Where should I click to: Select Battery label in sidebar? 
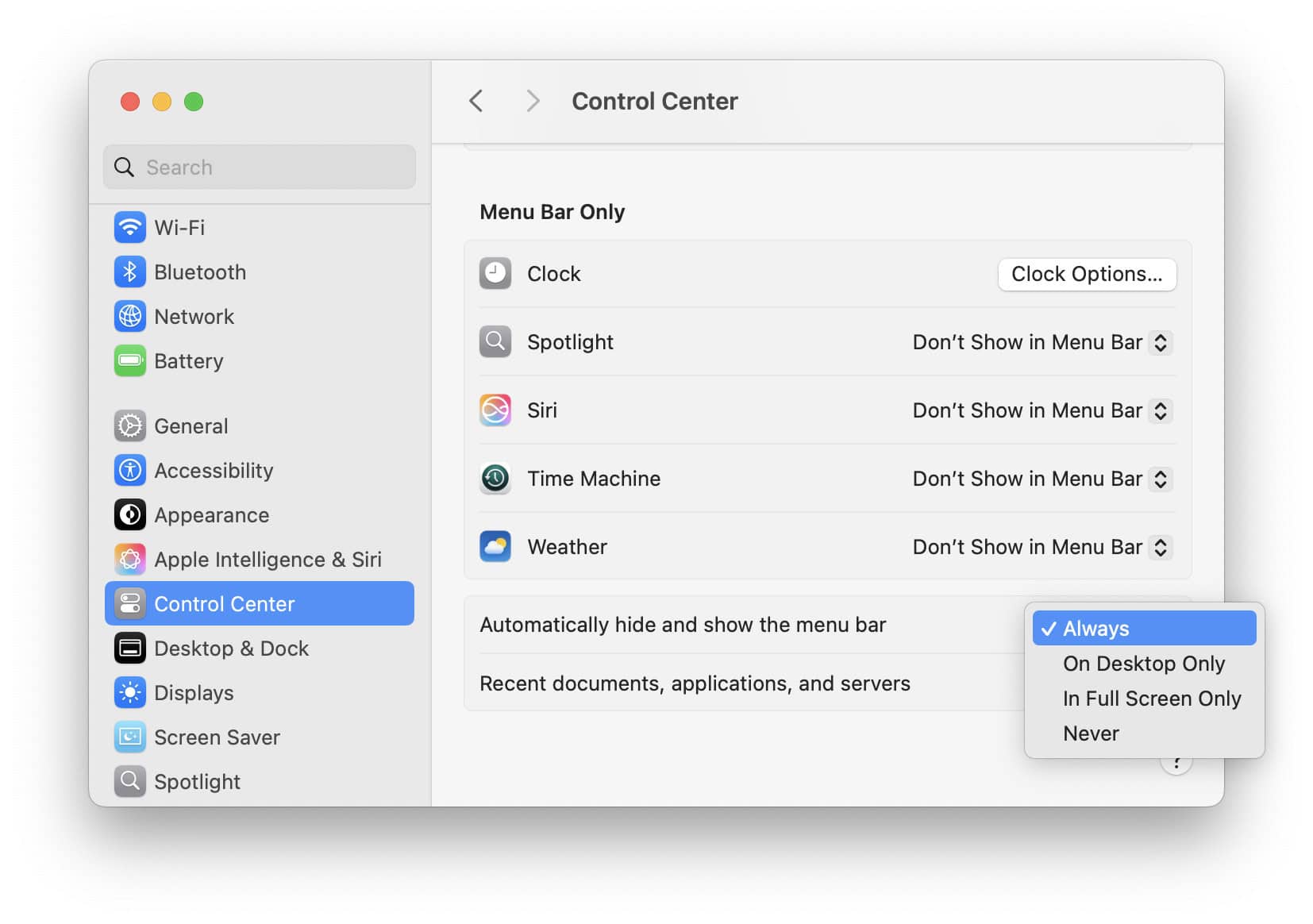click(188, 361)
